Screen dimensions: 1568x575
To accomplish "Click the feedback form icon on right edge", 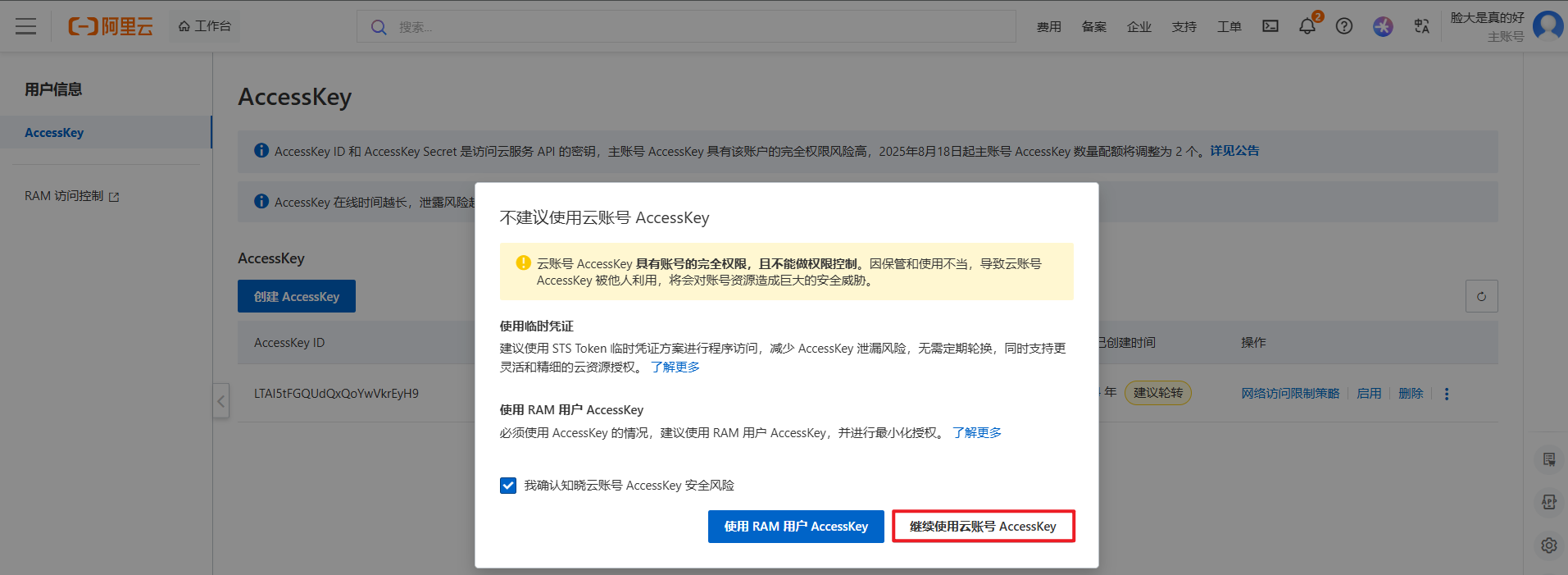I will click(x=1549, y=459).
